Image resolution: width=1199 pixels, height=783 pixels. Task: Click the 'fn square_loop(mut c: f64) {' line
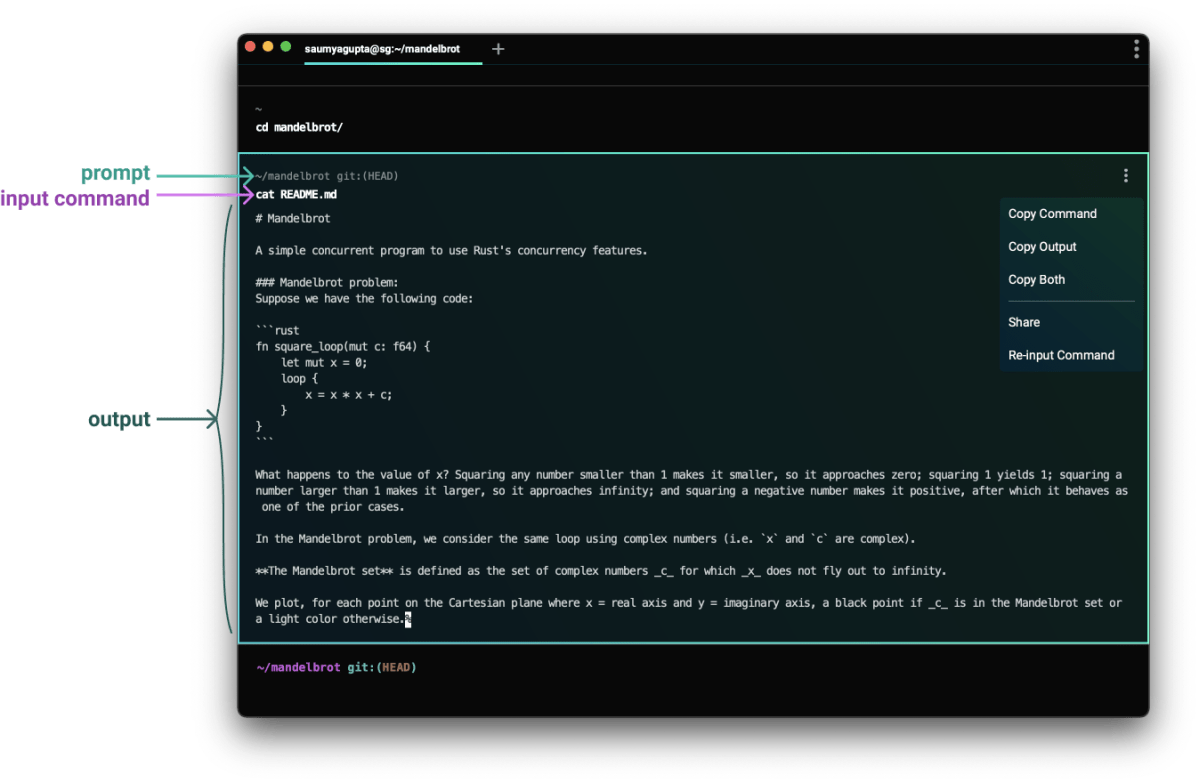coord(343,347)
